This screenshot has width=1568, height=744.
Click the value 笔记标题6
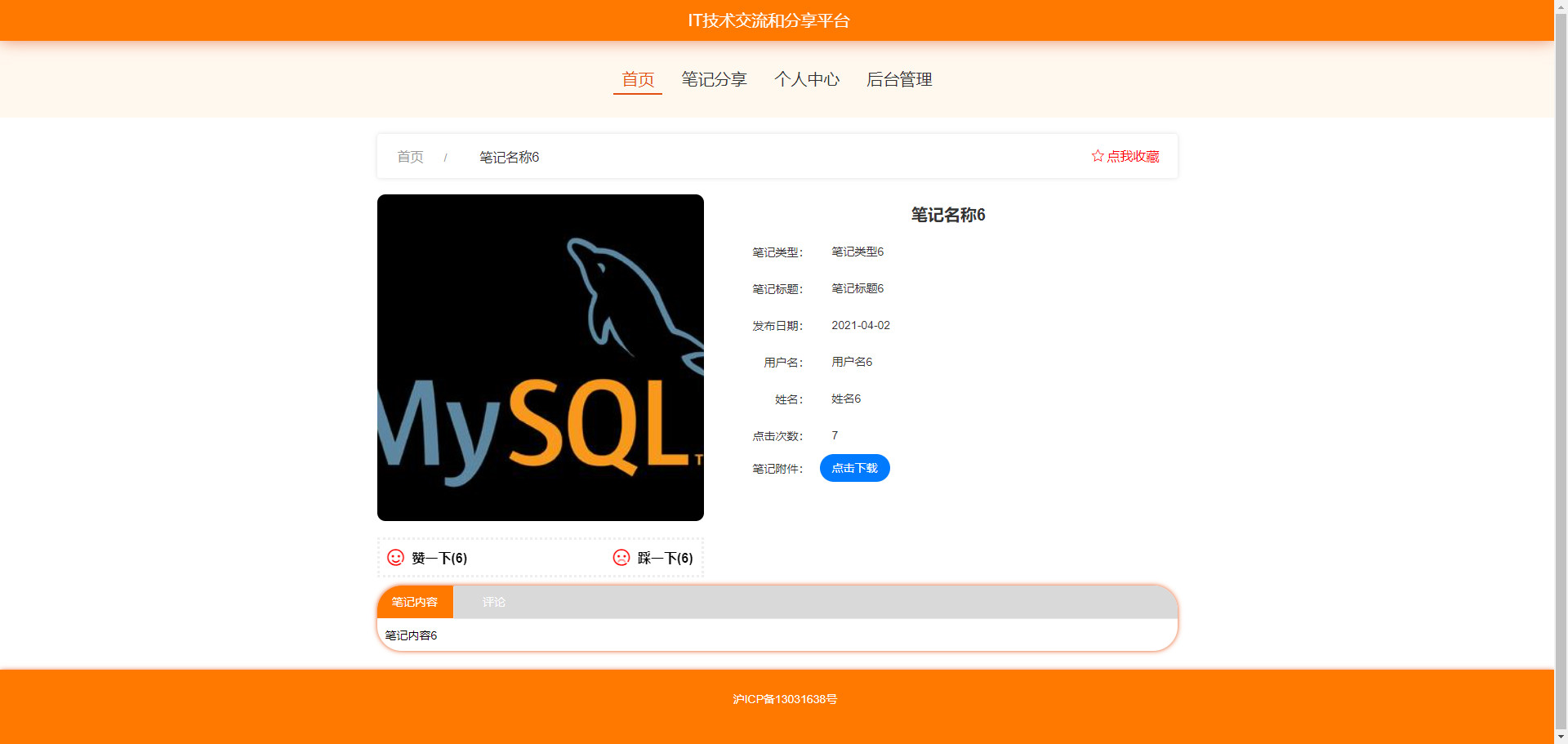(x=857, y=288)
